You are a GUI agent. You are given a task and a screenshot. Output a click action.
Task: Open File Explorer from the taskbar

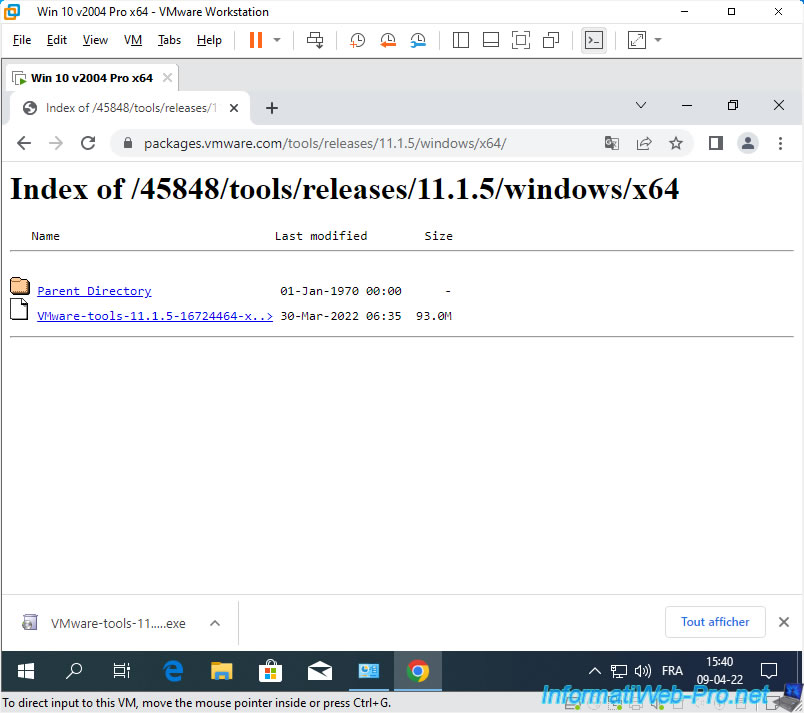coord(222,670)
